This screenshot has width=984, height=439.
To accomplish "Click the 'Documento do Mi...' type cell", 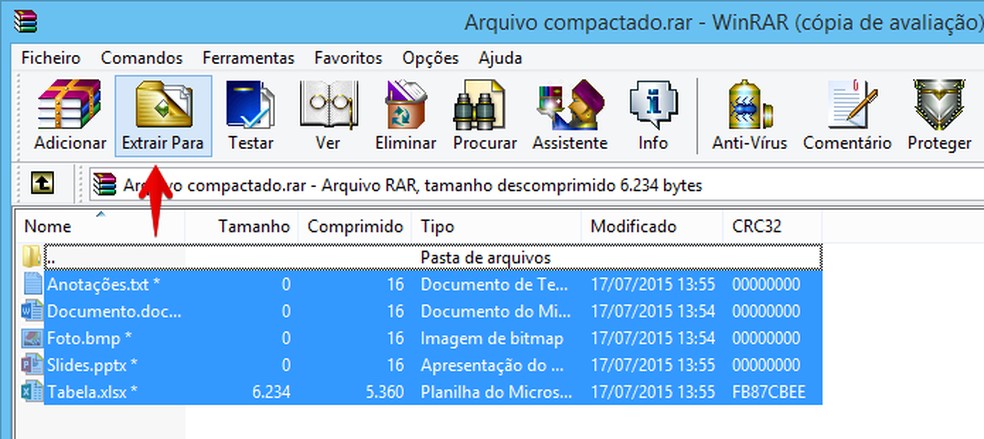I will point(495,312).
